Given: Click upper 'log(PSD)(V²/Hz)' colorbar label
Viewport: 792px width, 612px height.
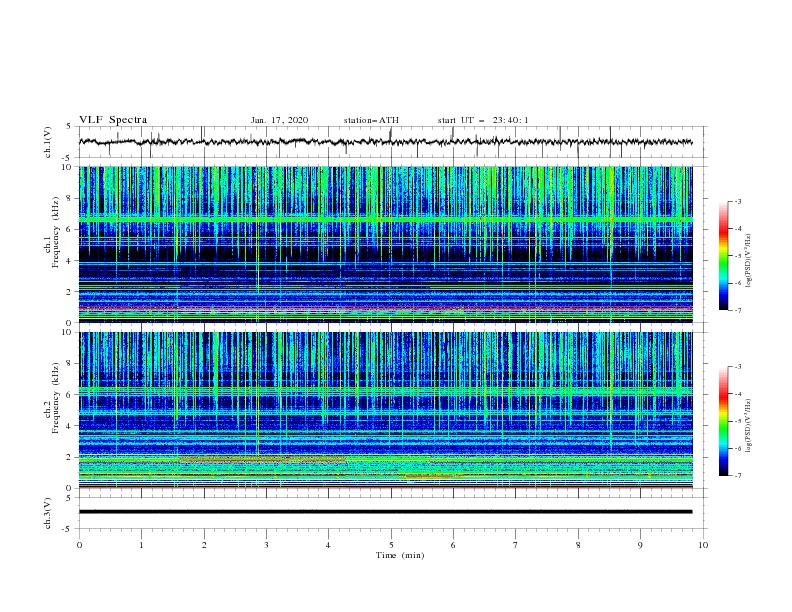Looking at the screenshot, I should (749, 261).
